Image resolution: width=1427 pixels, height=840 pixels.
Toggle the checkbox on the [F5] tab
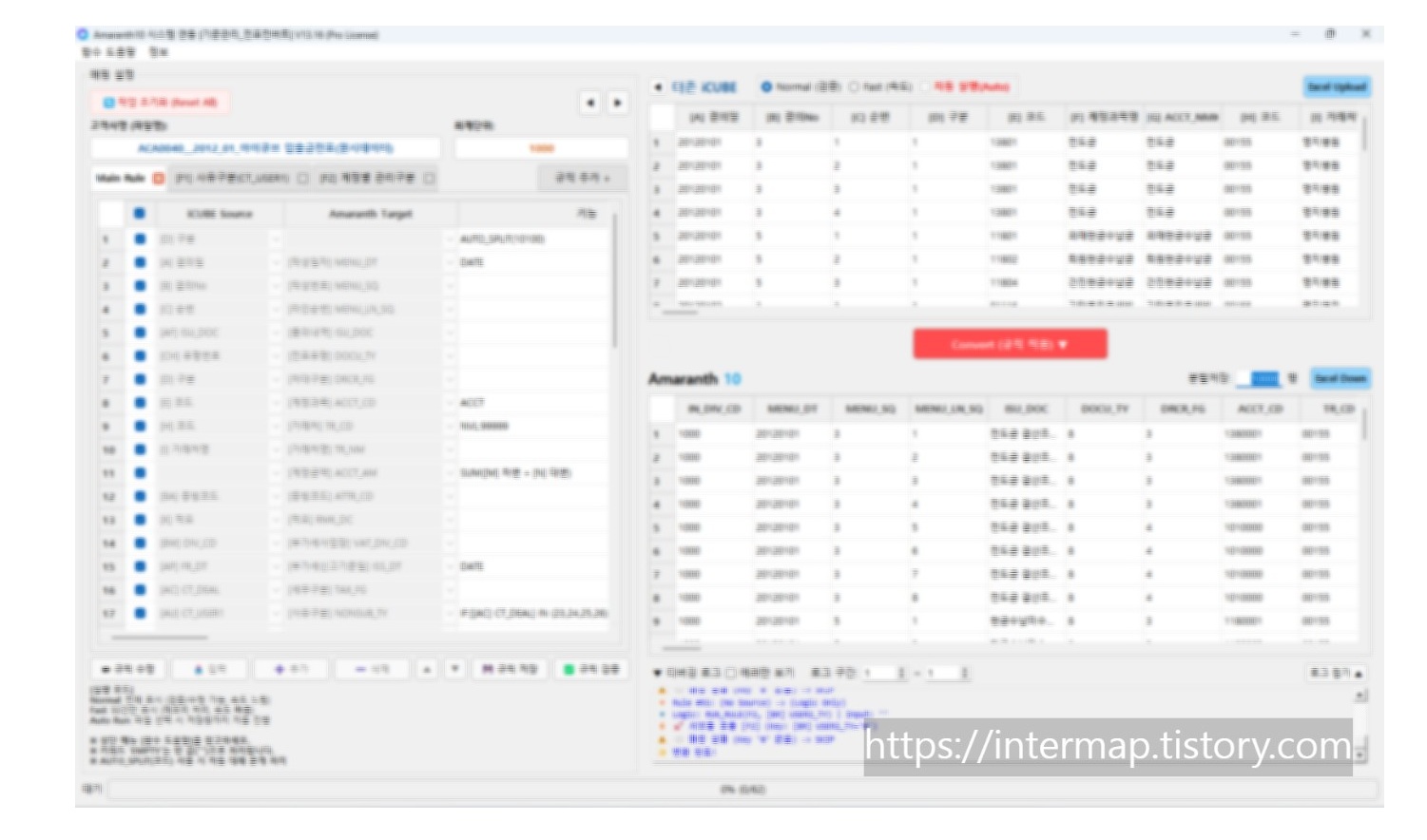pyautogui.click(x=303, y=178)
